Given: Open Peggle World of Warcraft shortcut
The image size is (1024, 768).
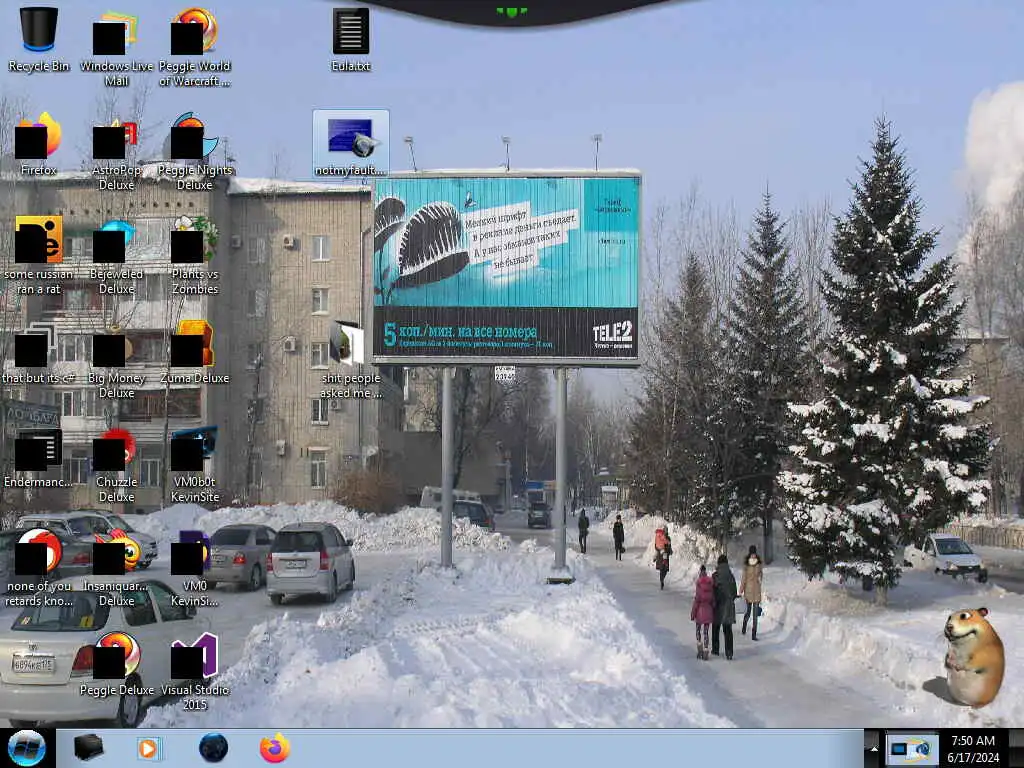Looking at the screenshot, I should [x=195, y=46].
